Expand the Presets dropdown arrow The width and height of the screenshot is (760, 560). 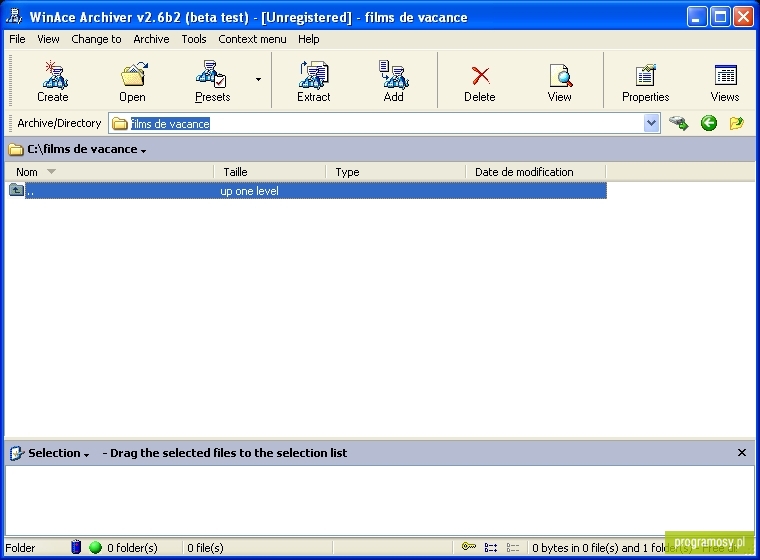(258, 80)
